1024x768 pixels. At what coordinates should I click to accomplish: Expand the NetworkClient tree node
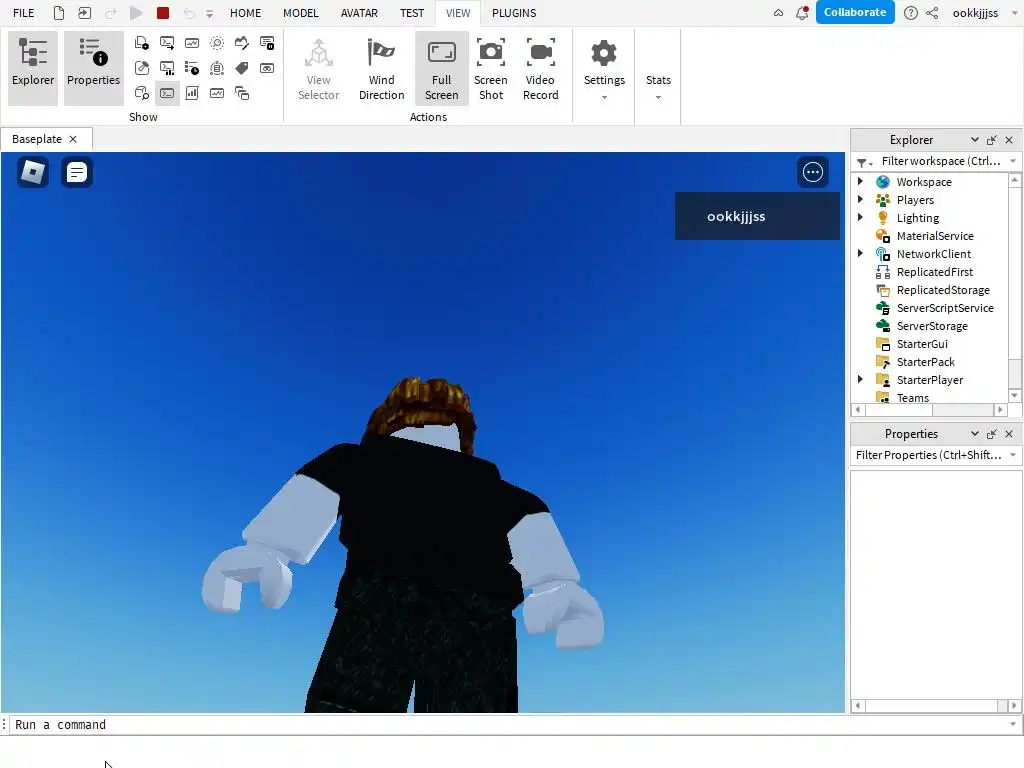[x=860, y=253]
